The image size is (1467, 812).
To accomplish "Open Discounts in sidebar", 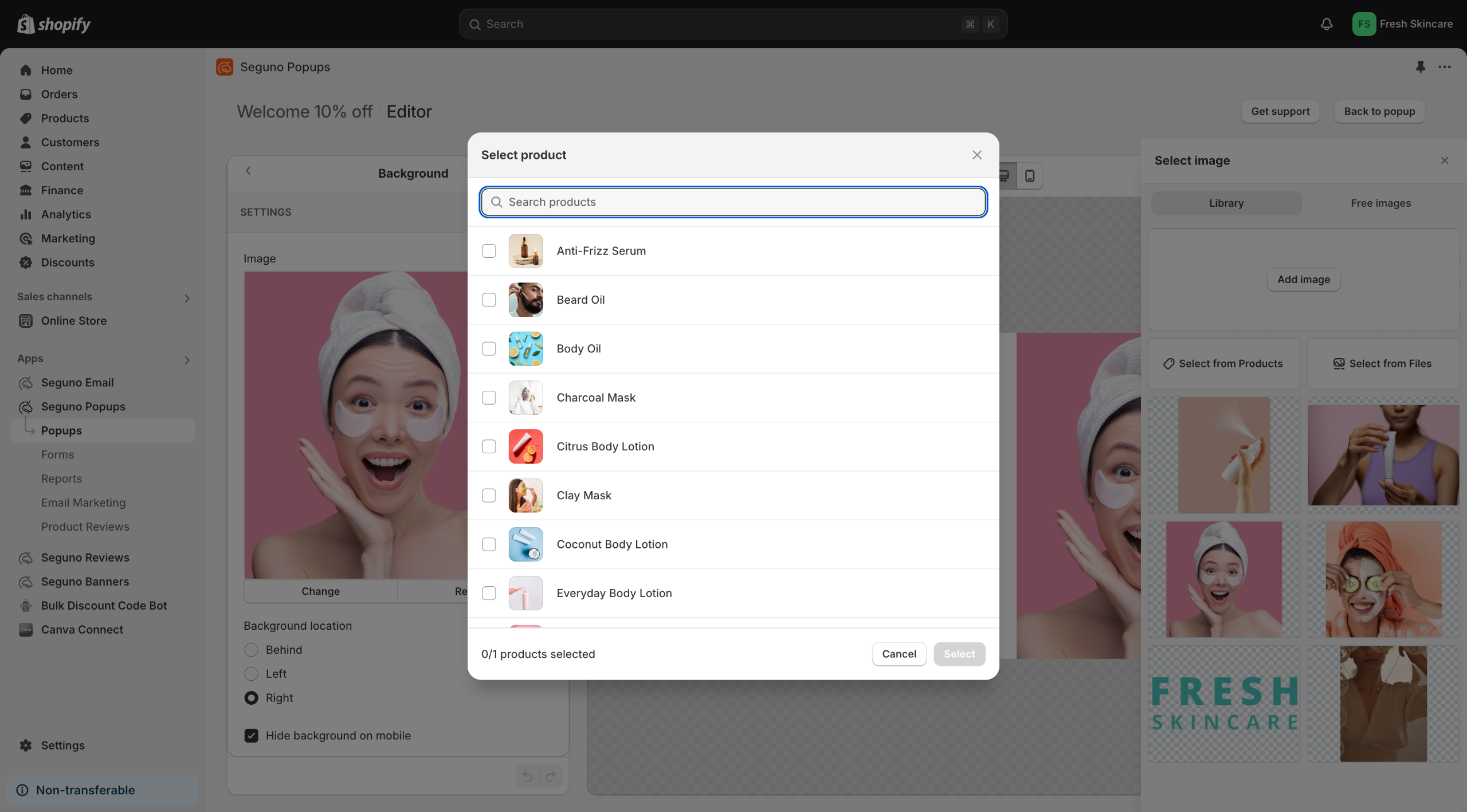I will pos(68,262).
